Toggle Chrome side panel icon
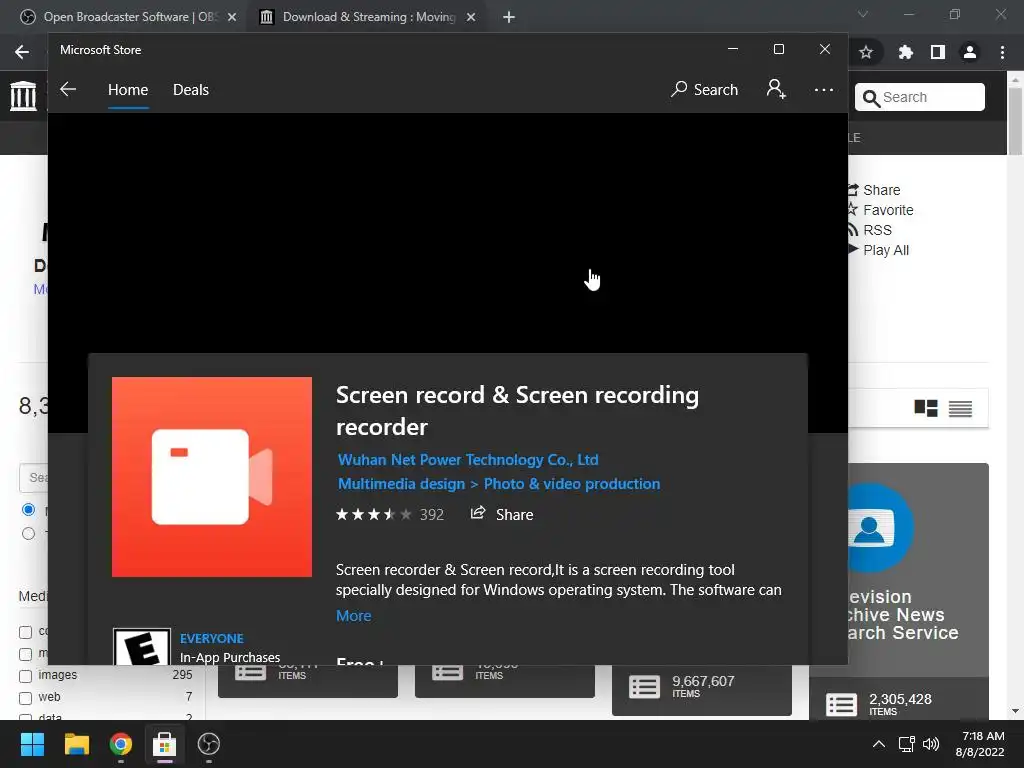This screenshot has height=768, width=1024. pyautogui.click(x=938, y=52)
